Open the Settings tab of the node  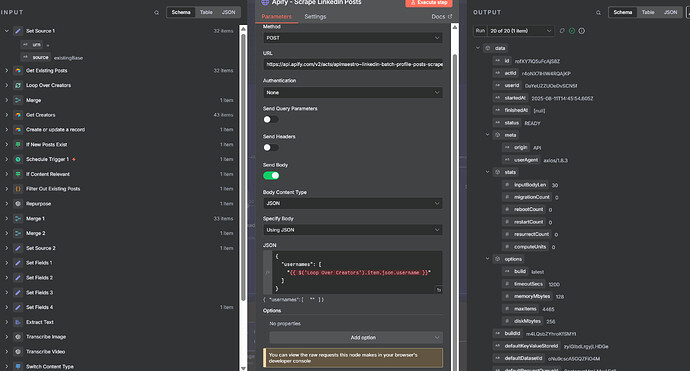point(315,17)
